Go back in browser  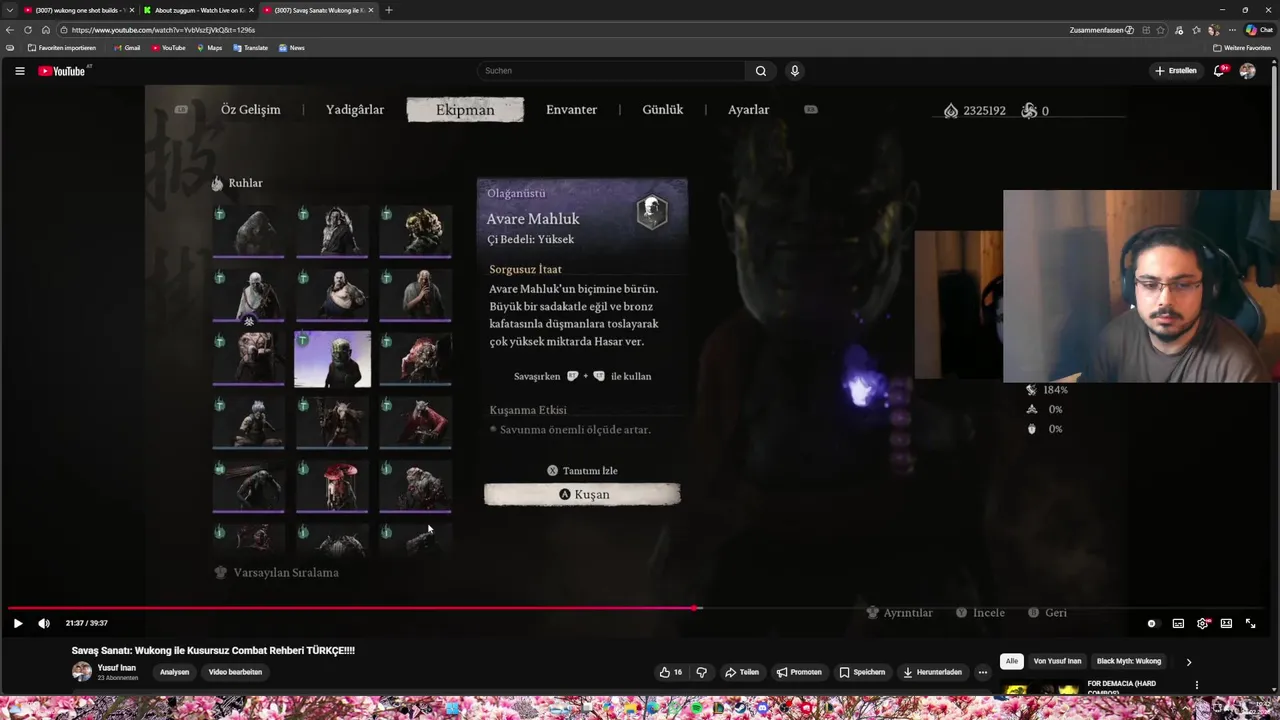pos(10,30)
